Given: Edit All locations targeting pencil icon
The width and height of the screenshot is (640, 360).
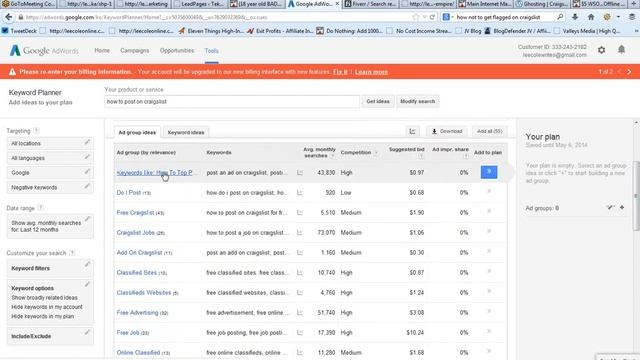Looking at the screenshot, I should click(87, 142).
